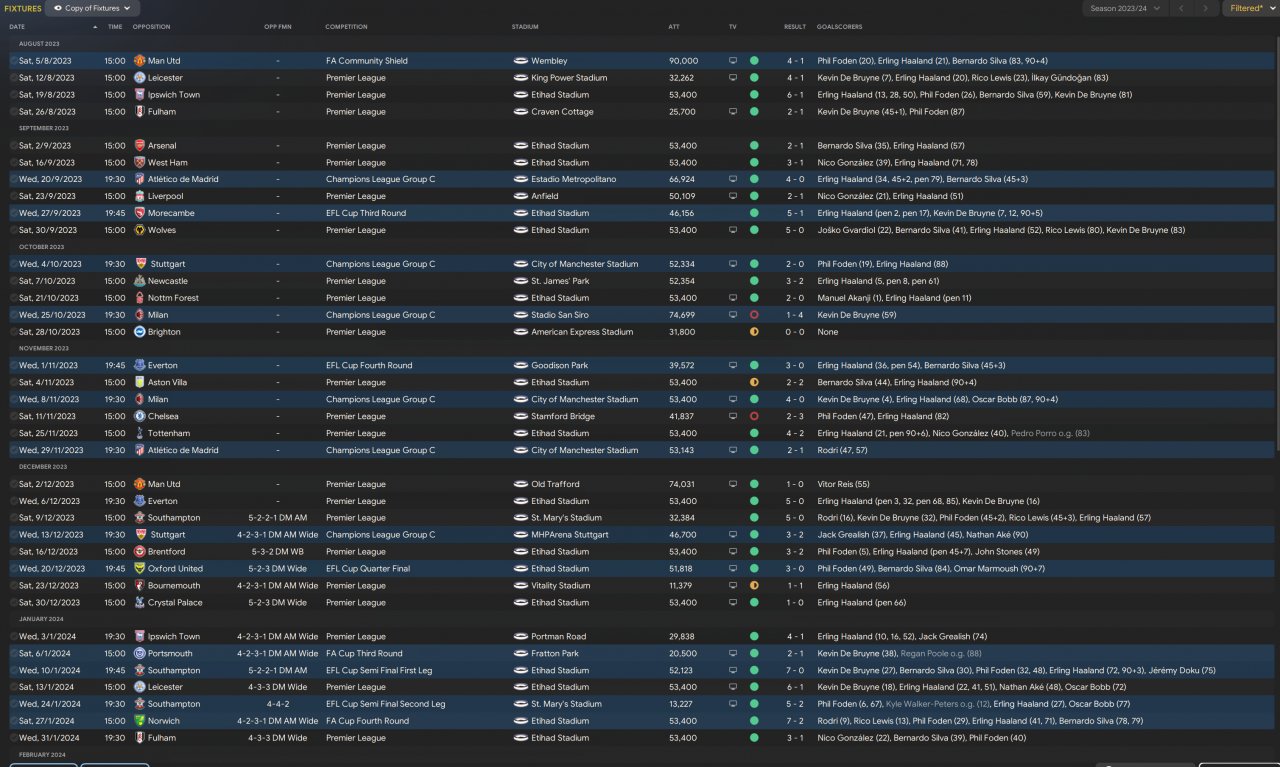Click the 4-4-2 opposition formation

click(278, 704)
